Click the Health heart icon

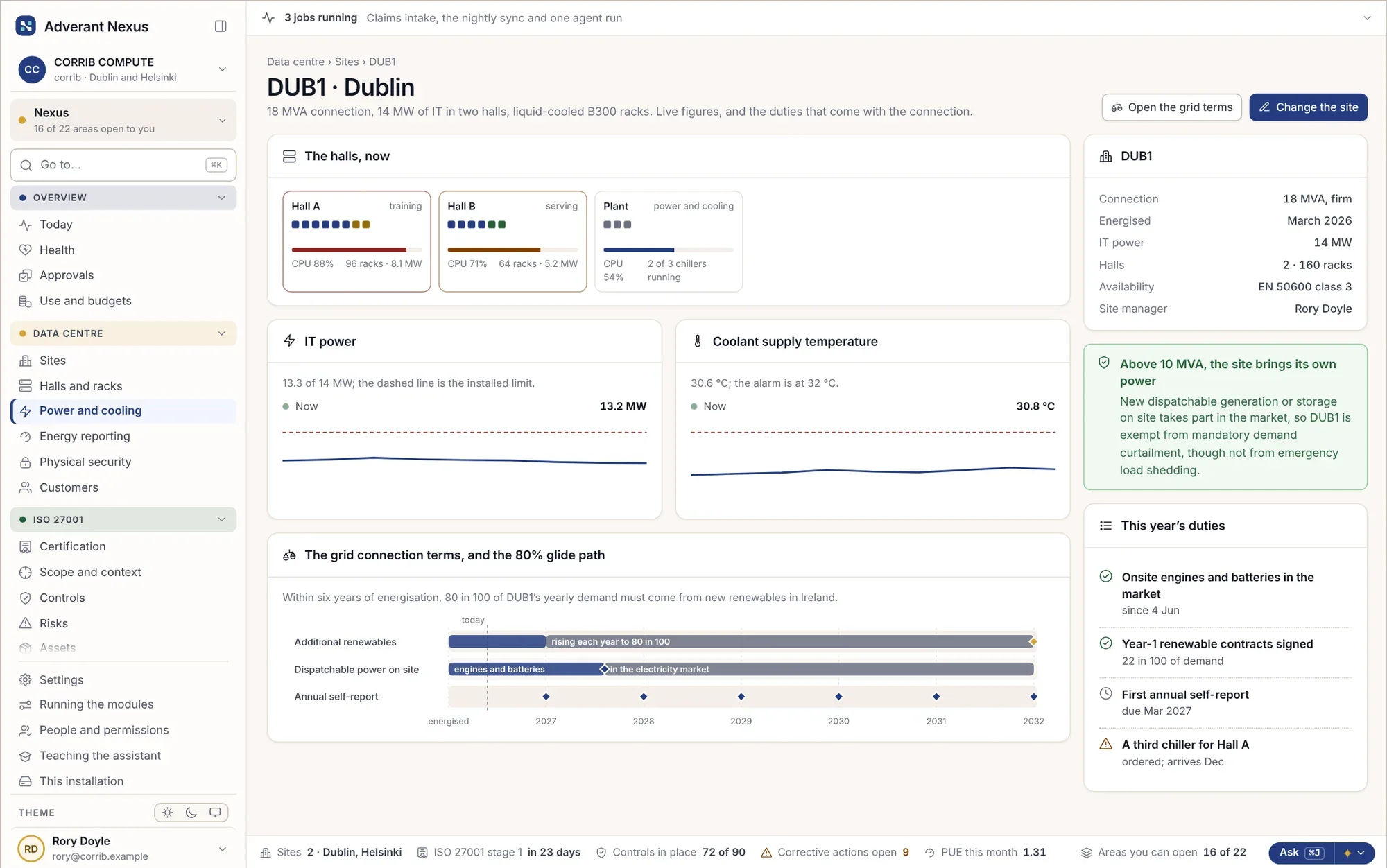[x=26, y=250]
